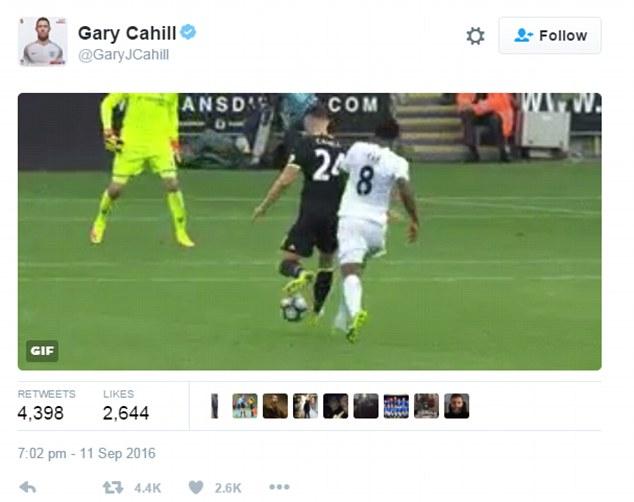
Task: View the 2,644 likes list
Action: [x=126, y=406]
